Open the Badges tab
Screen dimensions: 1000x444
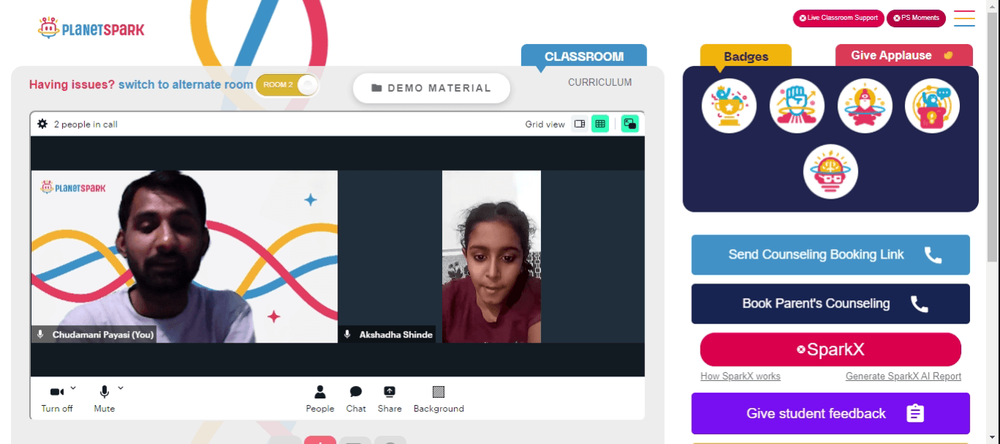[x=746, y=56]
